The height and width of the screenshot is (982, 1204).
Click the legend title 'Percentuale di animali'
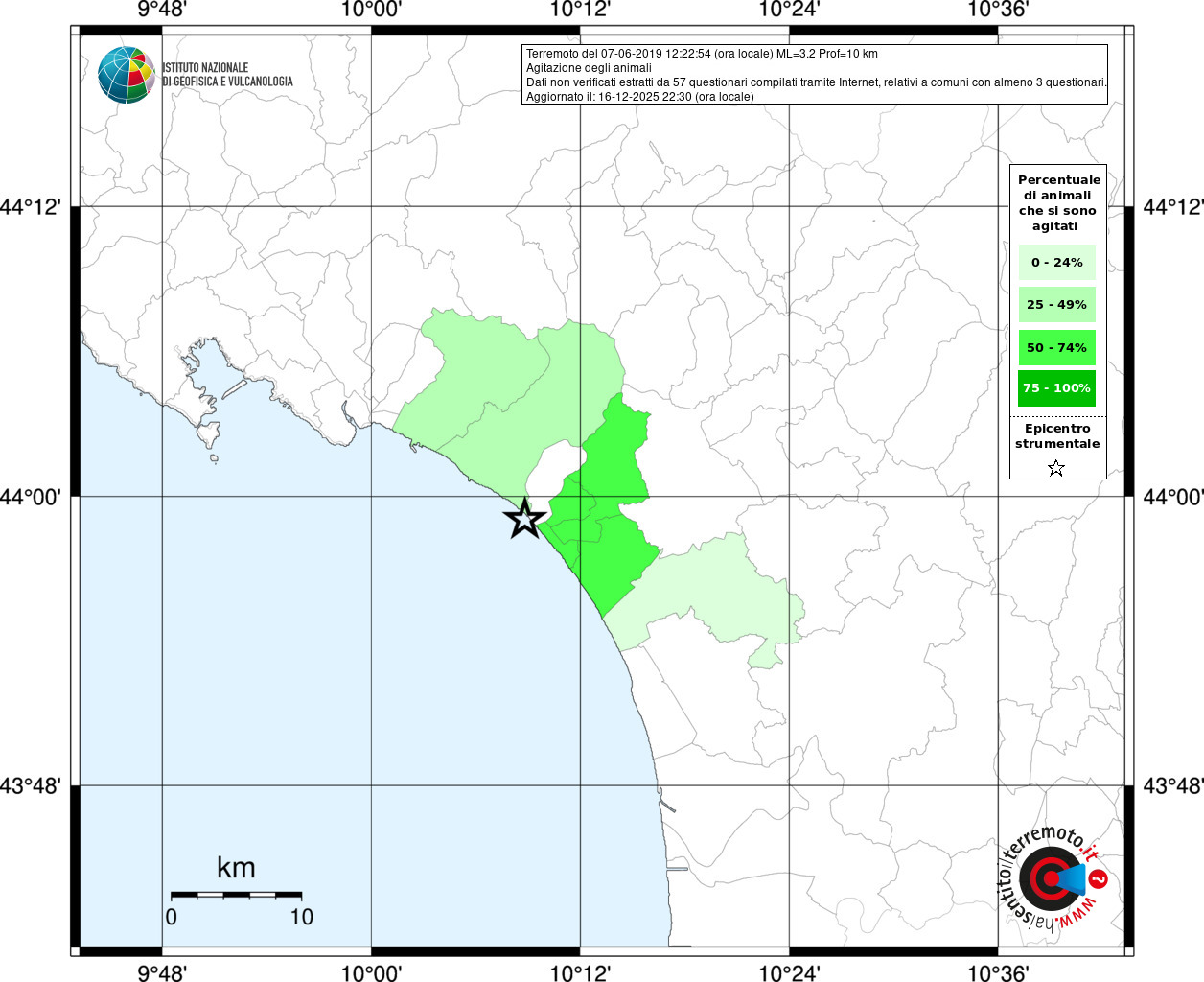pos(1059,203)
